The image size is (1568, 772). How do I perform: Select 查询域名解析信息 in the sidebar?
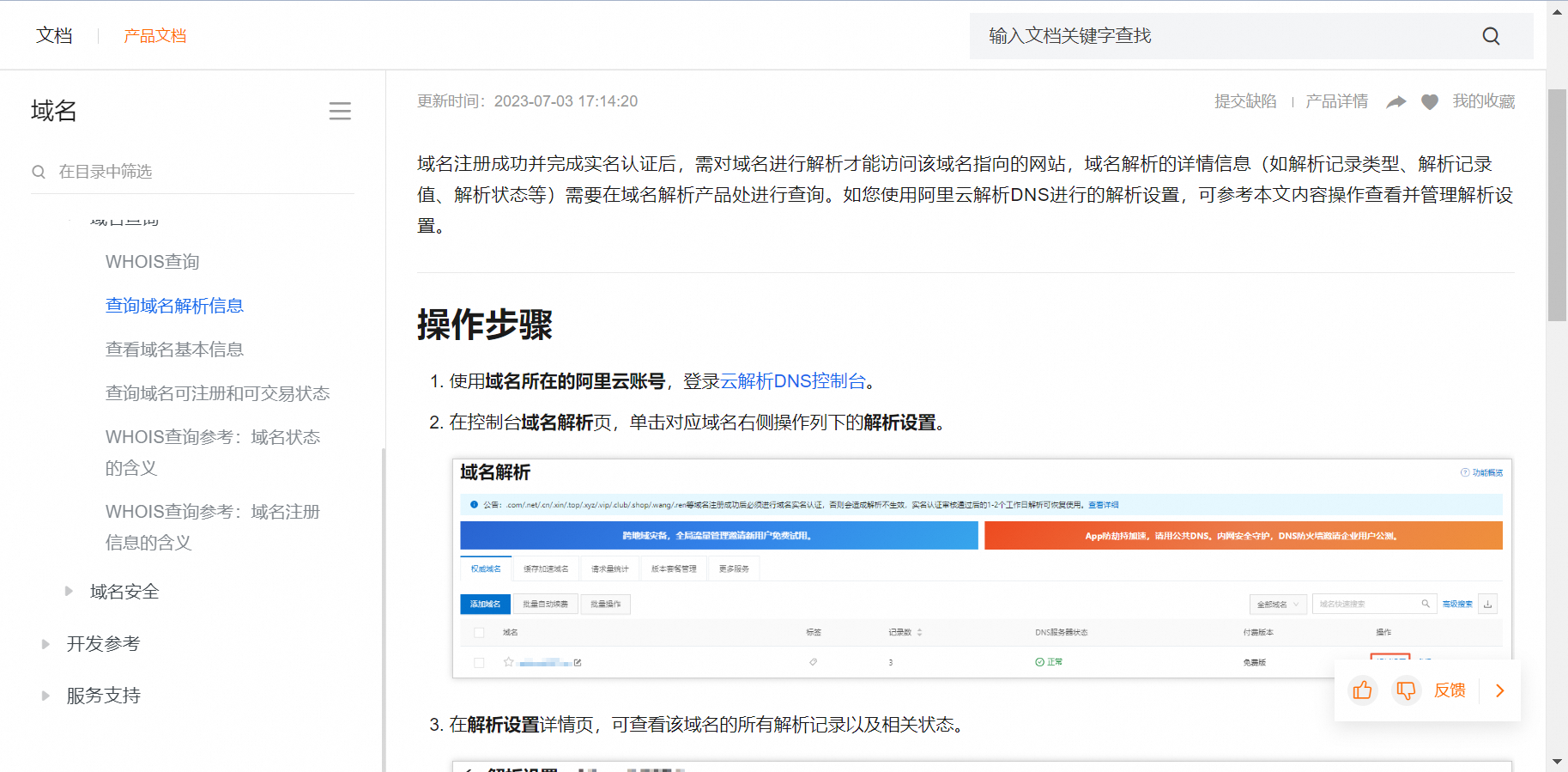tap(174, 306)
